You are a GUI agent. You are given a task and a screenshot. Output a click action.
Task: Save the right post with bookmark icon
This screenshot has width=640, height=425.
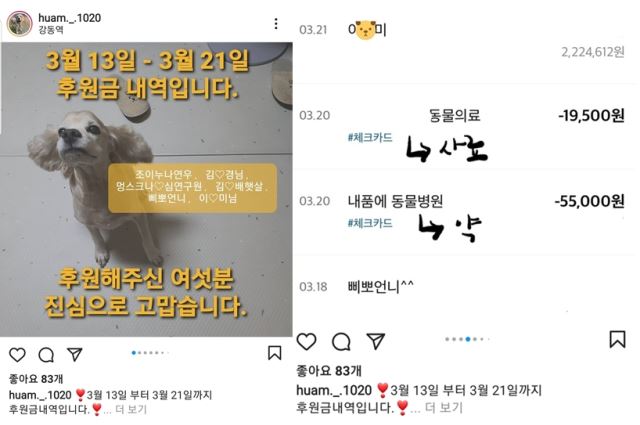[617, 339]
